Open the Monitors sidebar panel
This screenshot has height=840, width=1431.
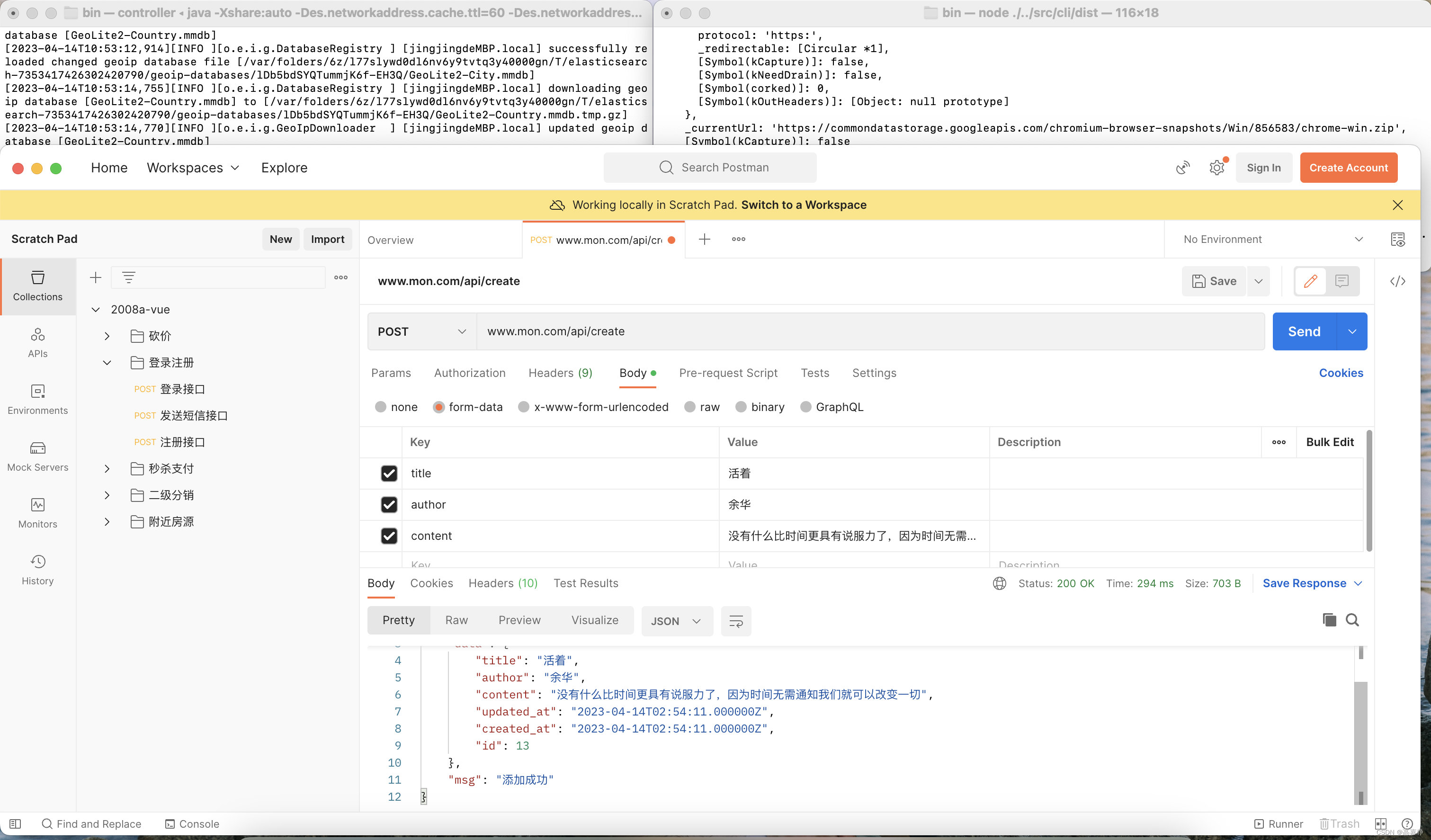[37, 513]
